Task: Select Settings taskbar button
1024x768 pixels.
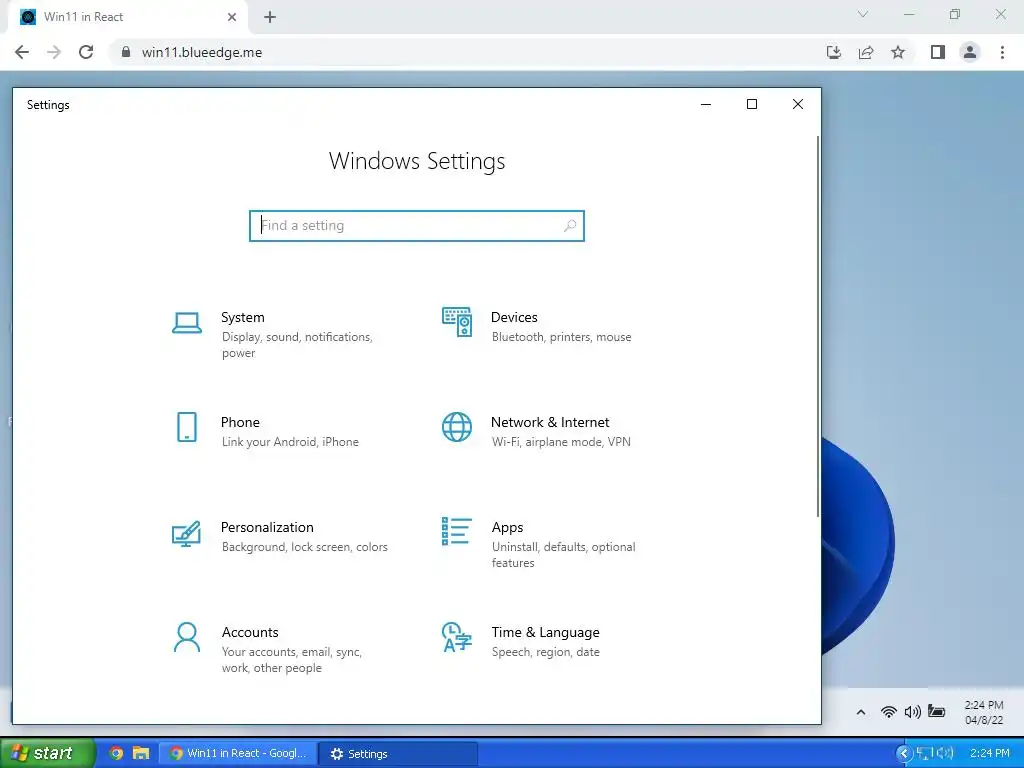Action: click(398, 754)
